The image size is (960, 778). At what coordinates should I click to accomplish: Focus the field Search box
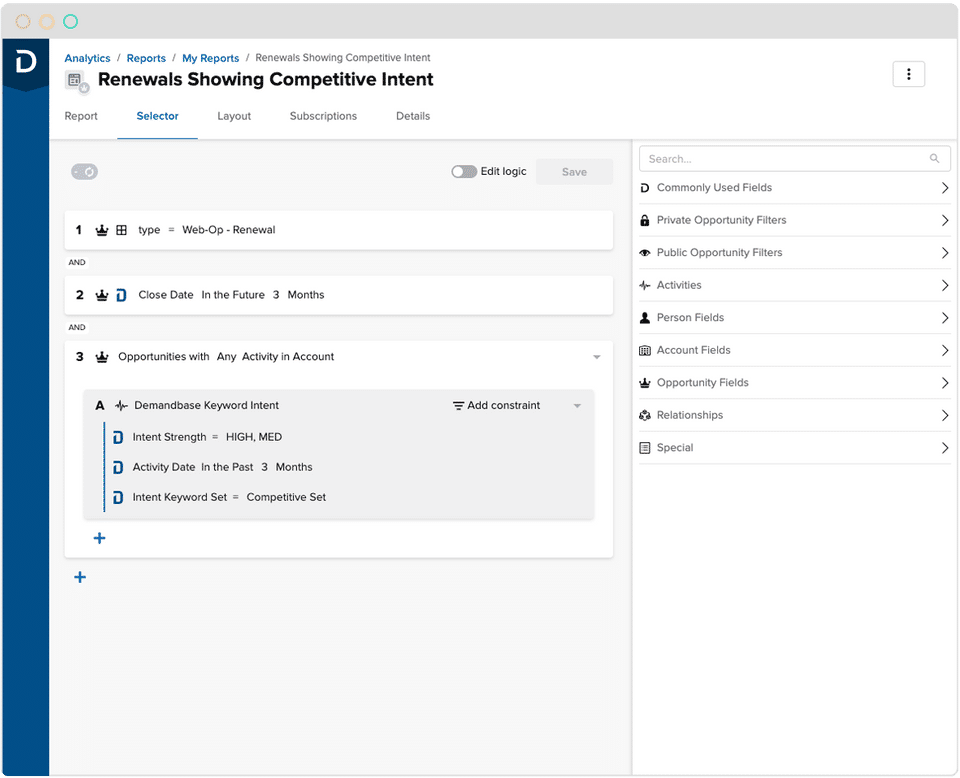click(795, 159)
